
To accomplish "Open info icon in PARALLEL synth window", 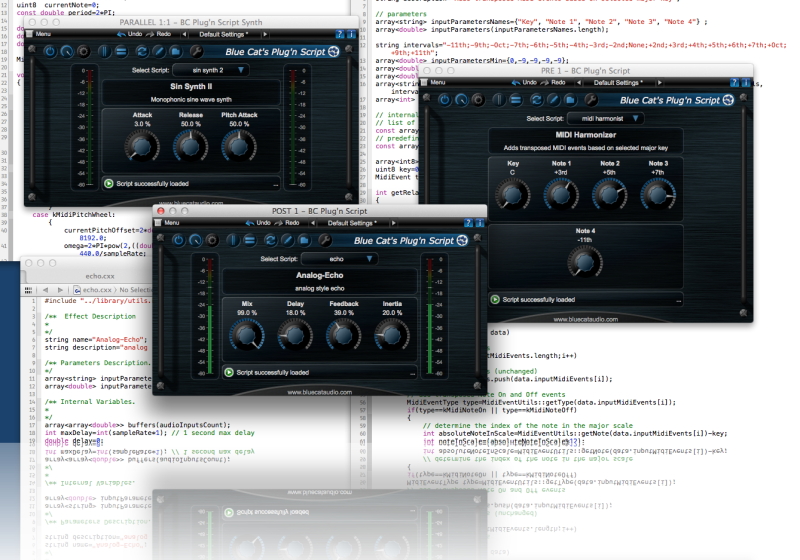I will click(351, 34).
